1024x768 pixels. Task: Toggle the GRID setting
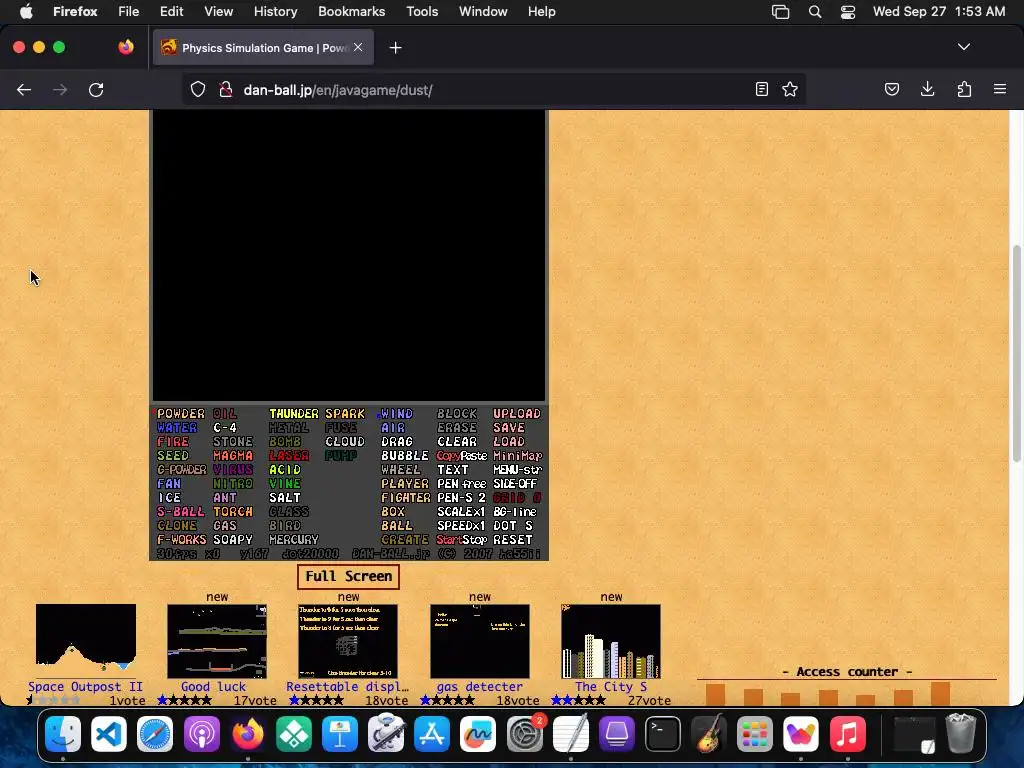[517, 498]
